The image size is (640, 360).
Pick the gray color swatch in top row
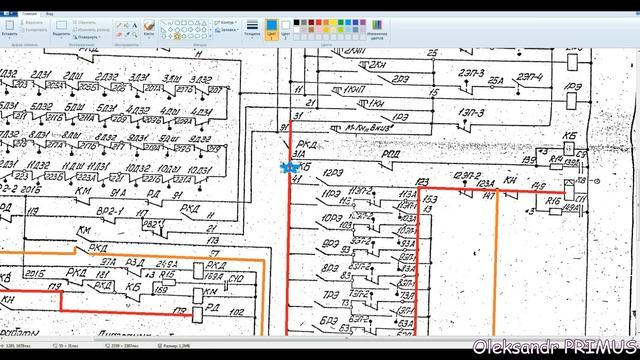304,22
